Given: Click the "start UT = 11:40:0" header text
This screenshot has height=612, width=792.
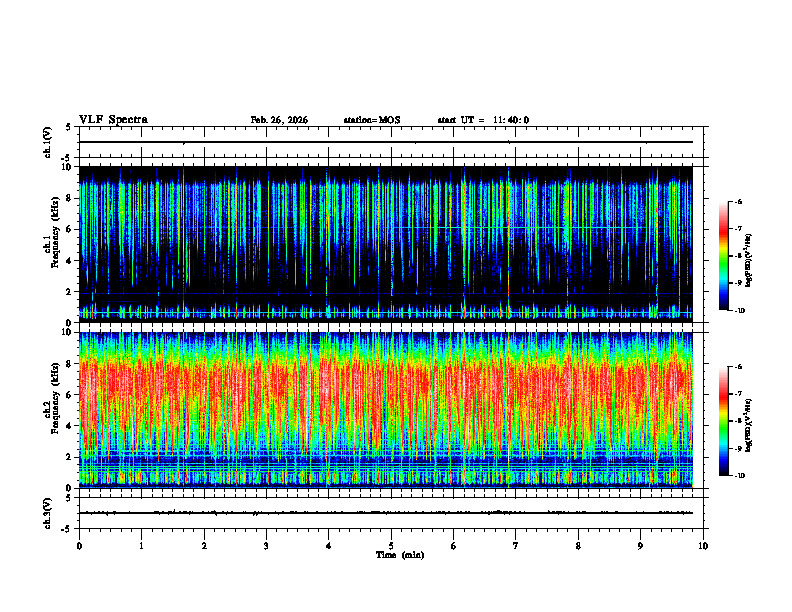Looking at the screenshot, I should pyautogui.click(x=483, y=120).
